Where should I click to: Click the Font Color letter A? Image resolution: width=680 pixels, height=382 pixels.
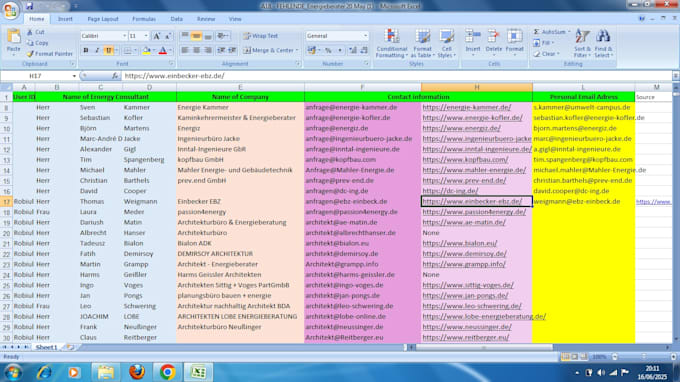[163, 50]
